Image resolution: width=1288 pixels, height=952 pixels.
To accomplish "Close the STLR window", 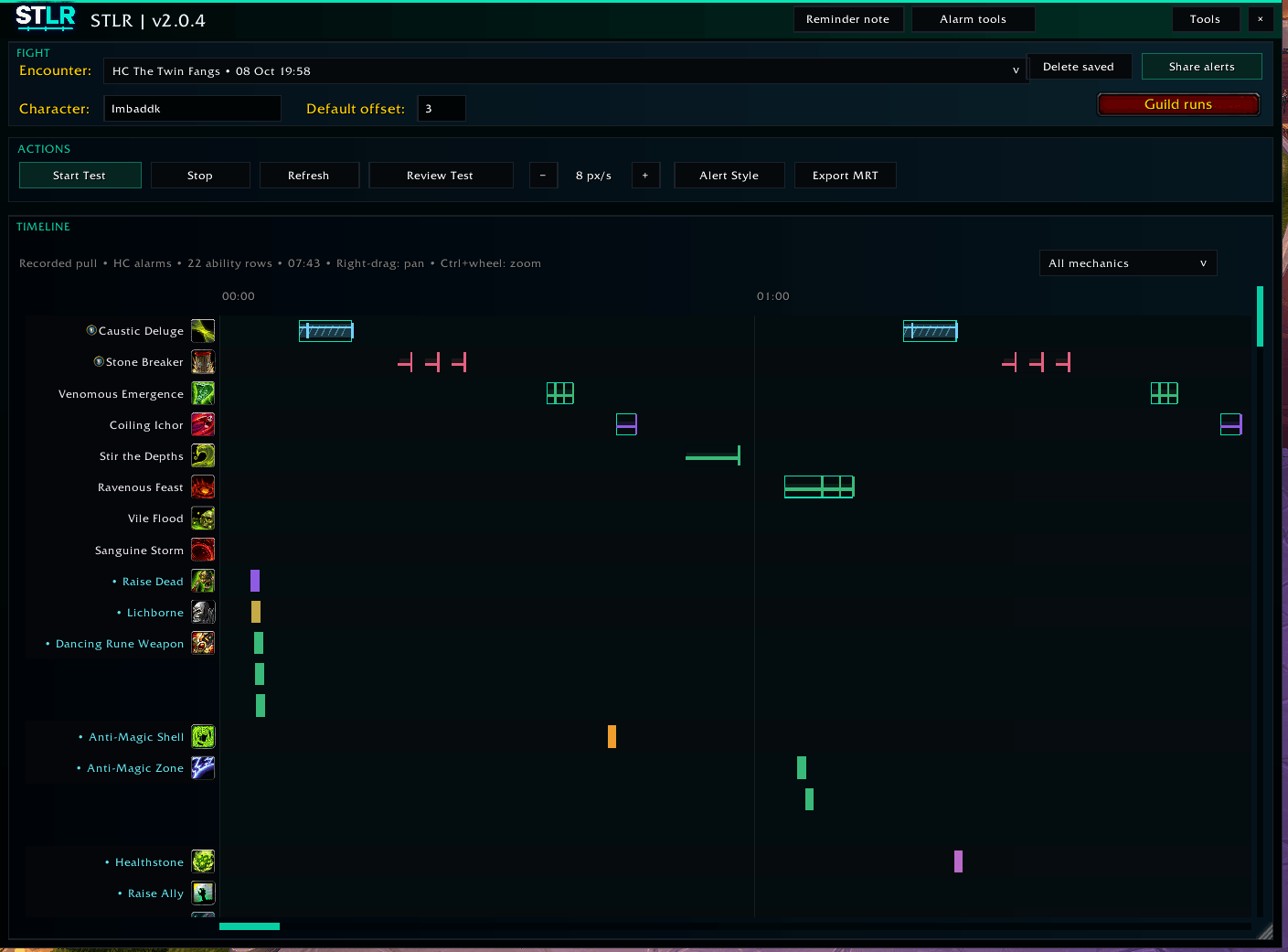I will 1261,19.
